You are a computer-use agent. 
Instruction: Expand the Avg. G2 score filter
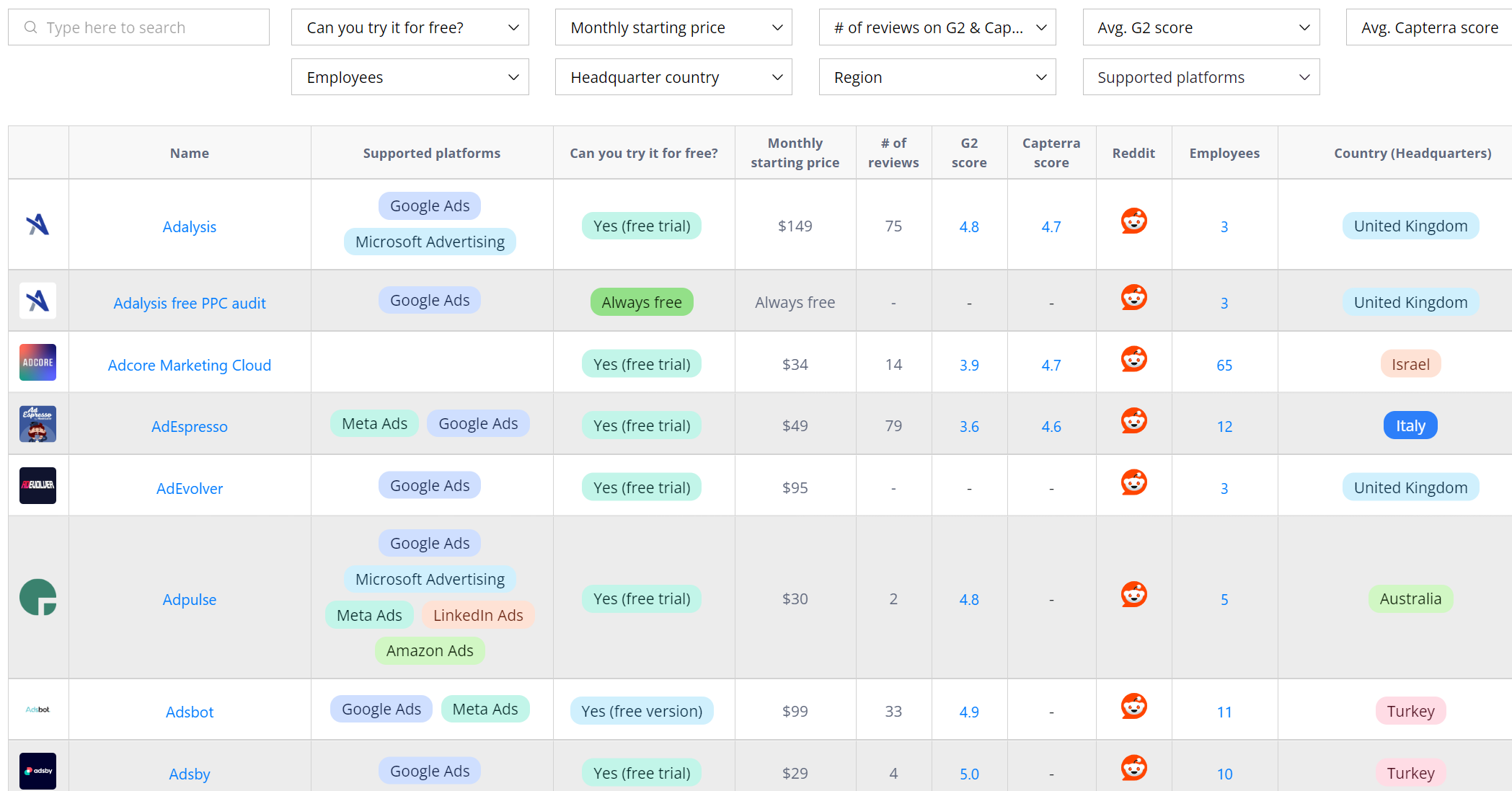coord(1201,27)
